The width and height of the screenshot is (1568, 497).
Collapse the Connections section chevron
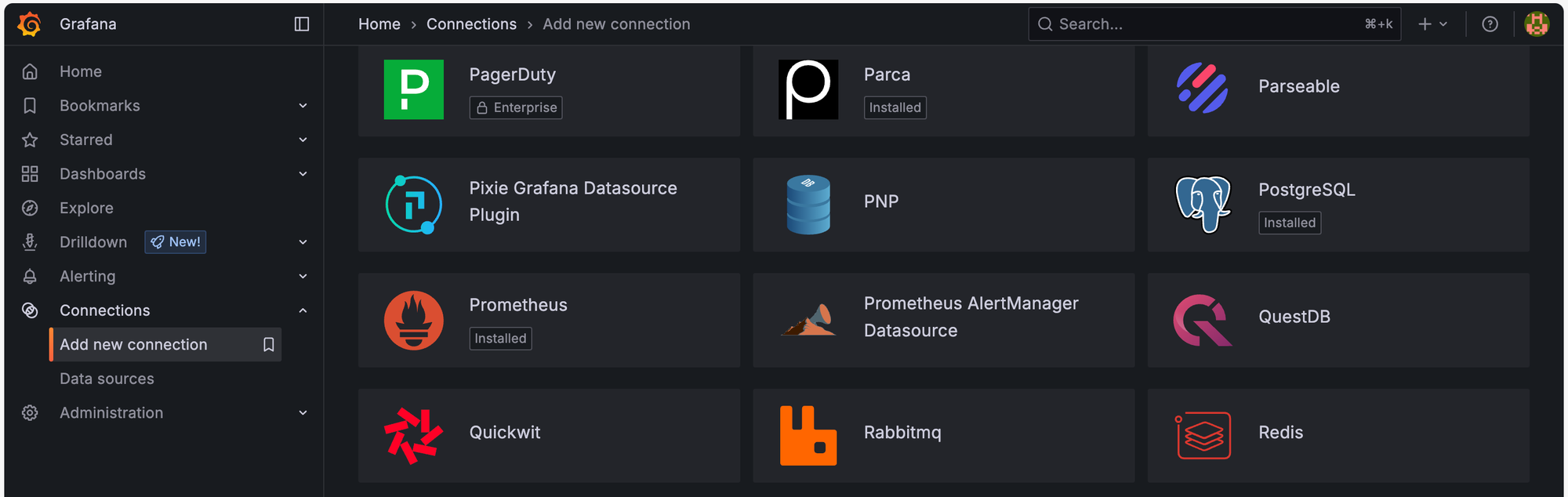pyautogui.click(x=303, y=310)
